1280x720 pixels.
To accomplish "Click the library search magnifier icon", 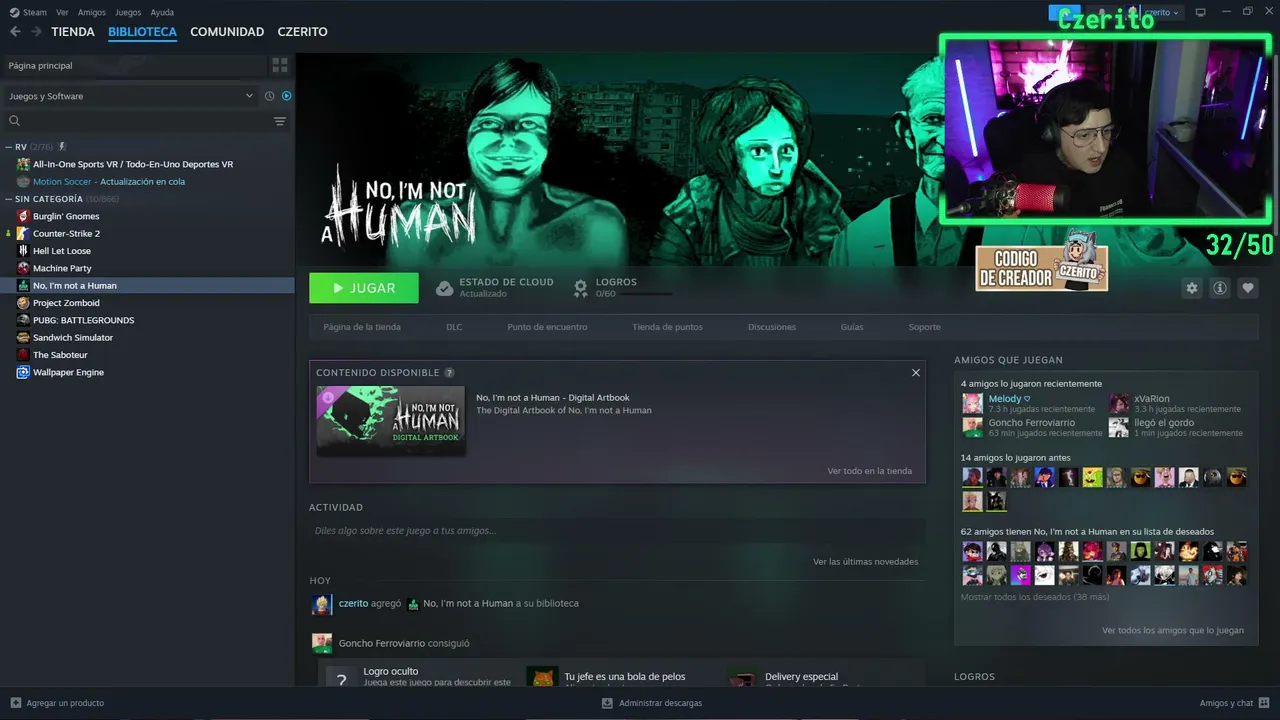I will [x=14, y=121].
